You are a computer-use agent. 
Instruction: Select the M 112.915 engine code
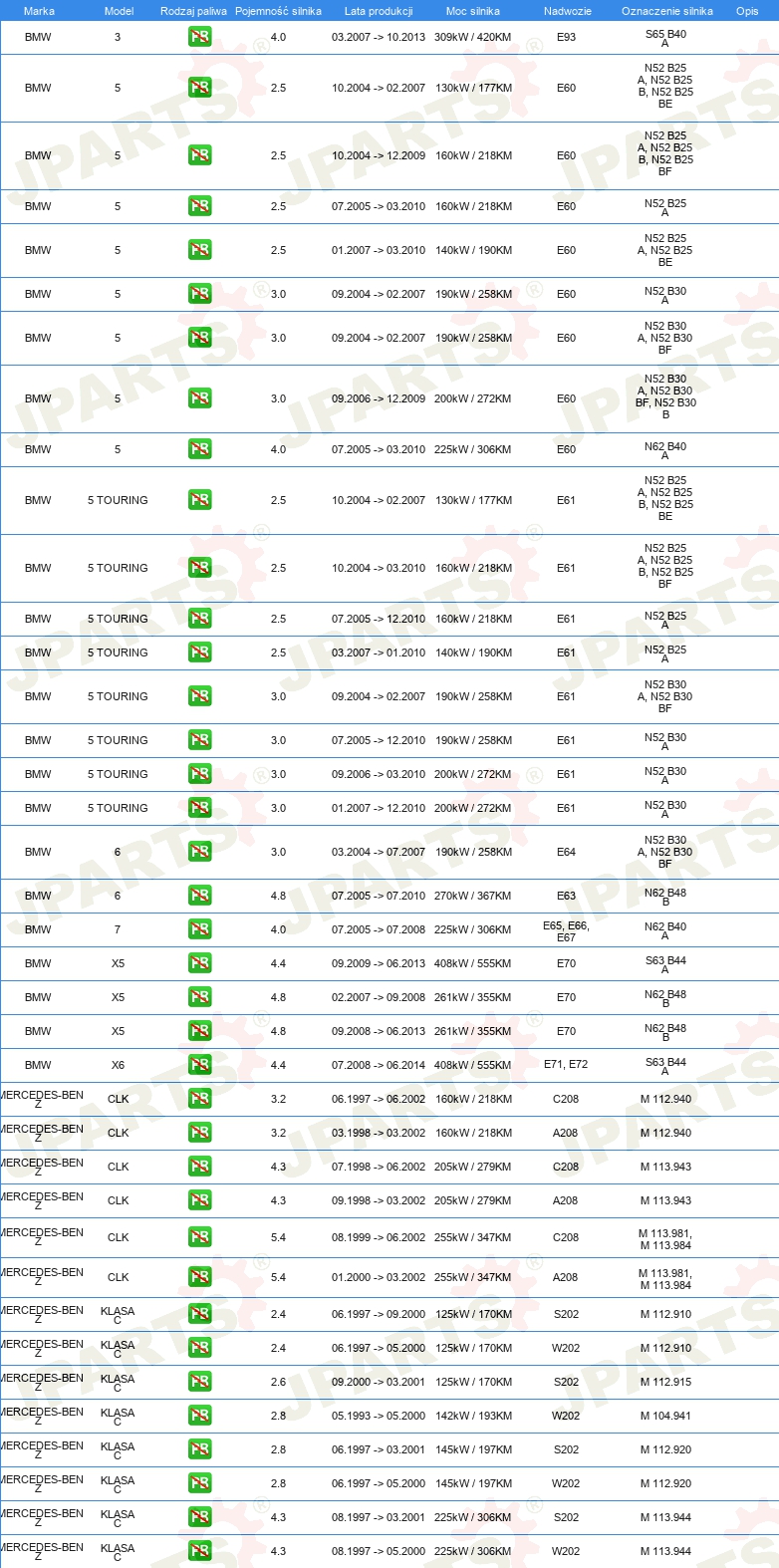[x=665, y=1382]
